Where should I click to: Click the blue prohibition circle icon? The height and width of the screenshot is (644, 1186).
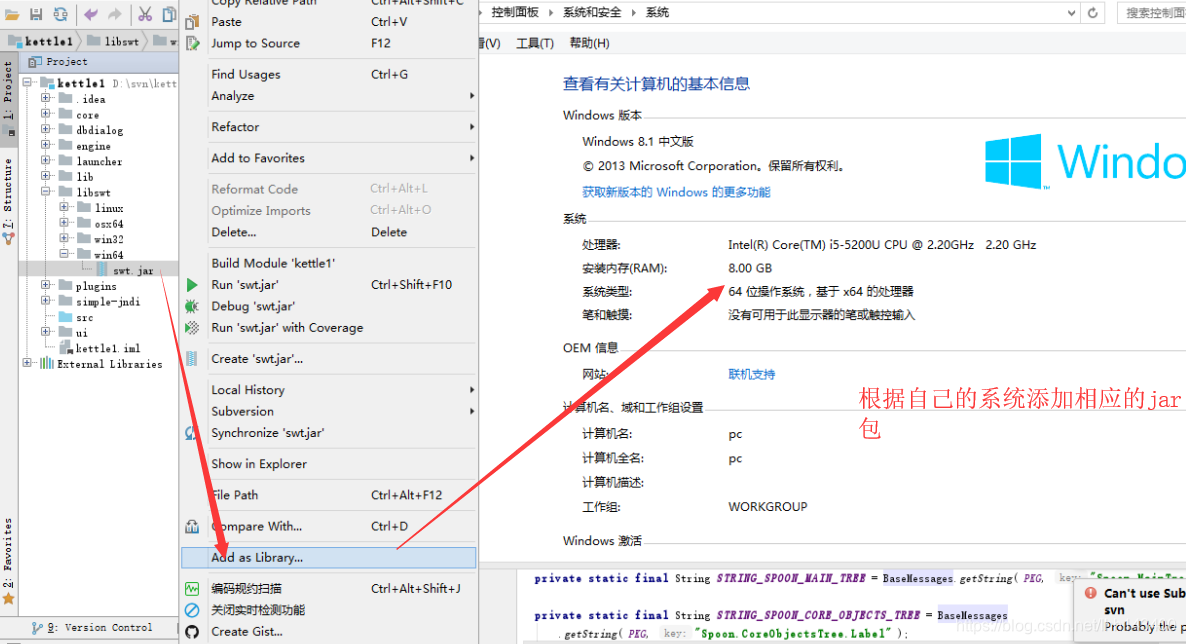pyautogui.click(x=192, y=610)
